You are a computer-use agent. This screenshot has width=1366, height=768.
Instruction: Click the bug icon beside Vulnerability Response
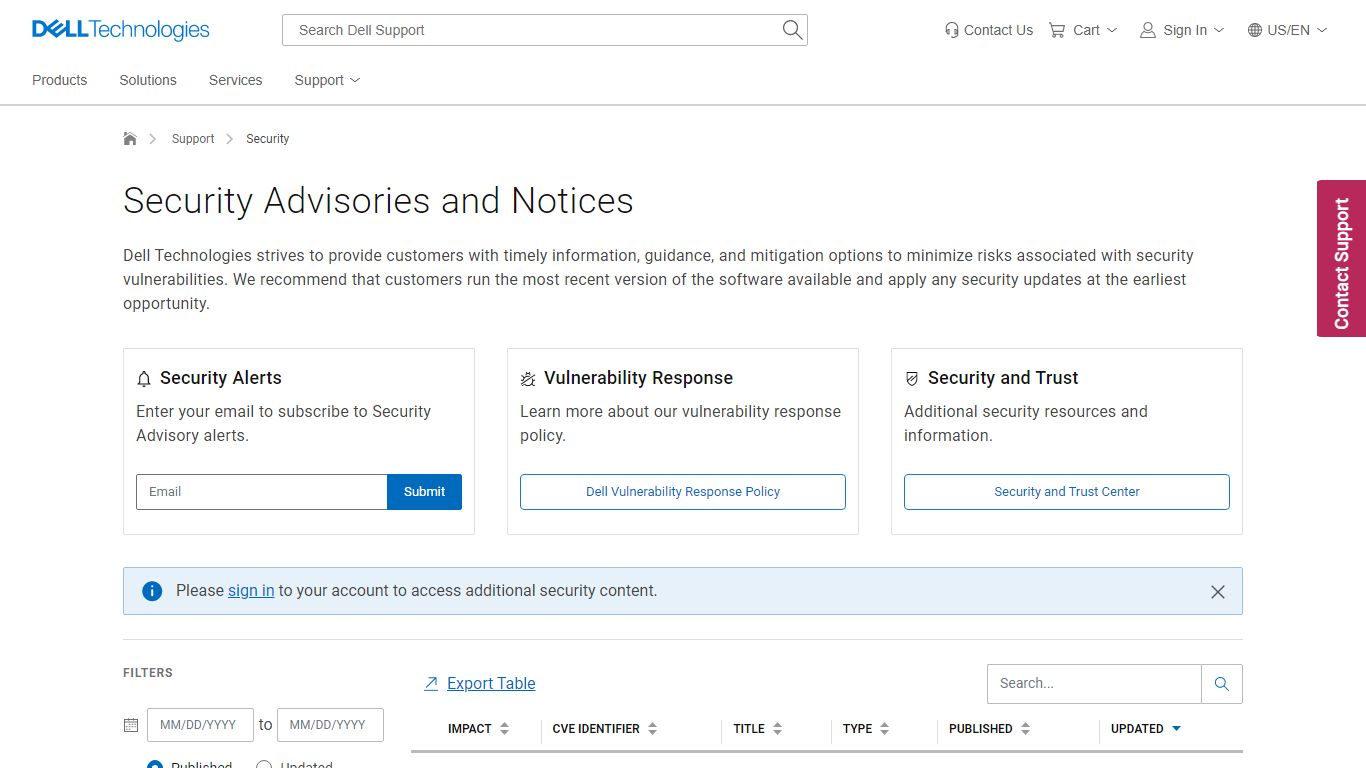tap(528, 379)
